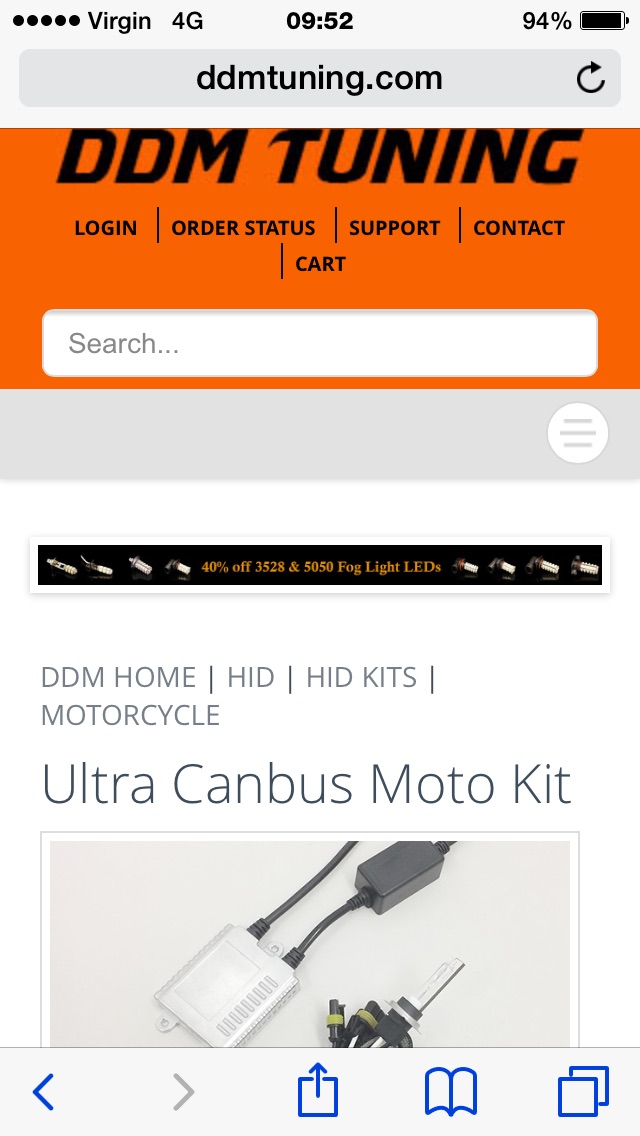View the shopping CART

coord(320,264)
